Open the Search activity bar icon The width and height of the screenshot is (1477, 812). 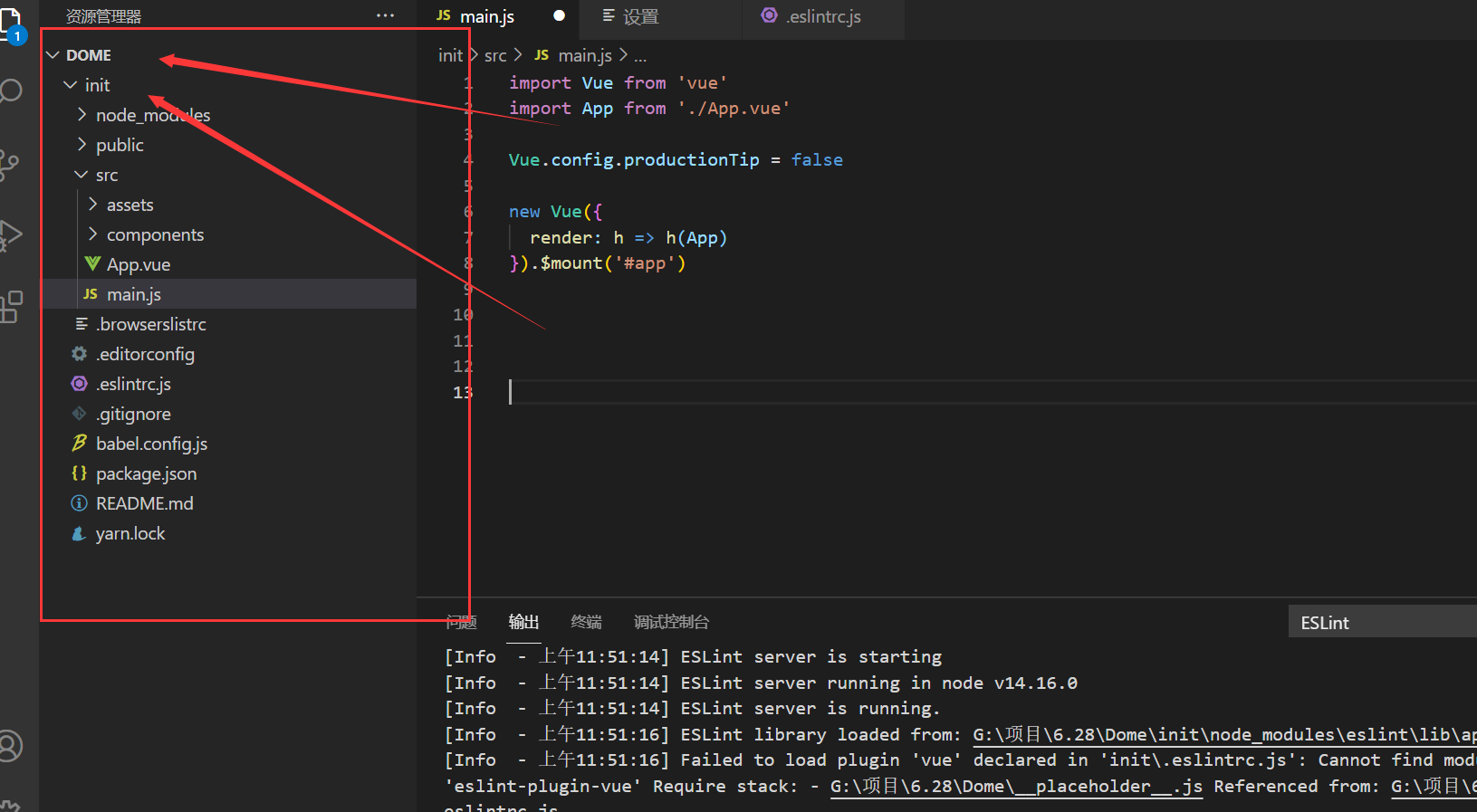tap(9, 91)
